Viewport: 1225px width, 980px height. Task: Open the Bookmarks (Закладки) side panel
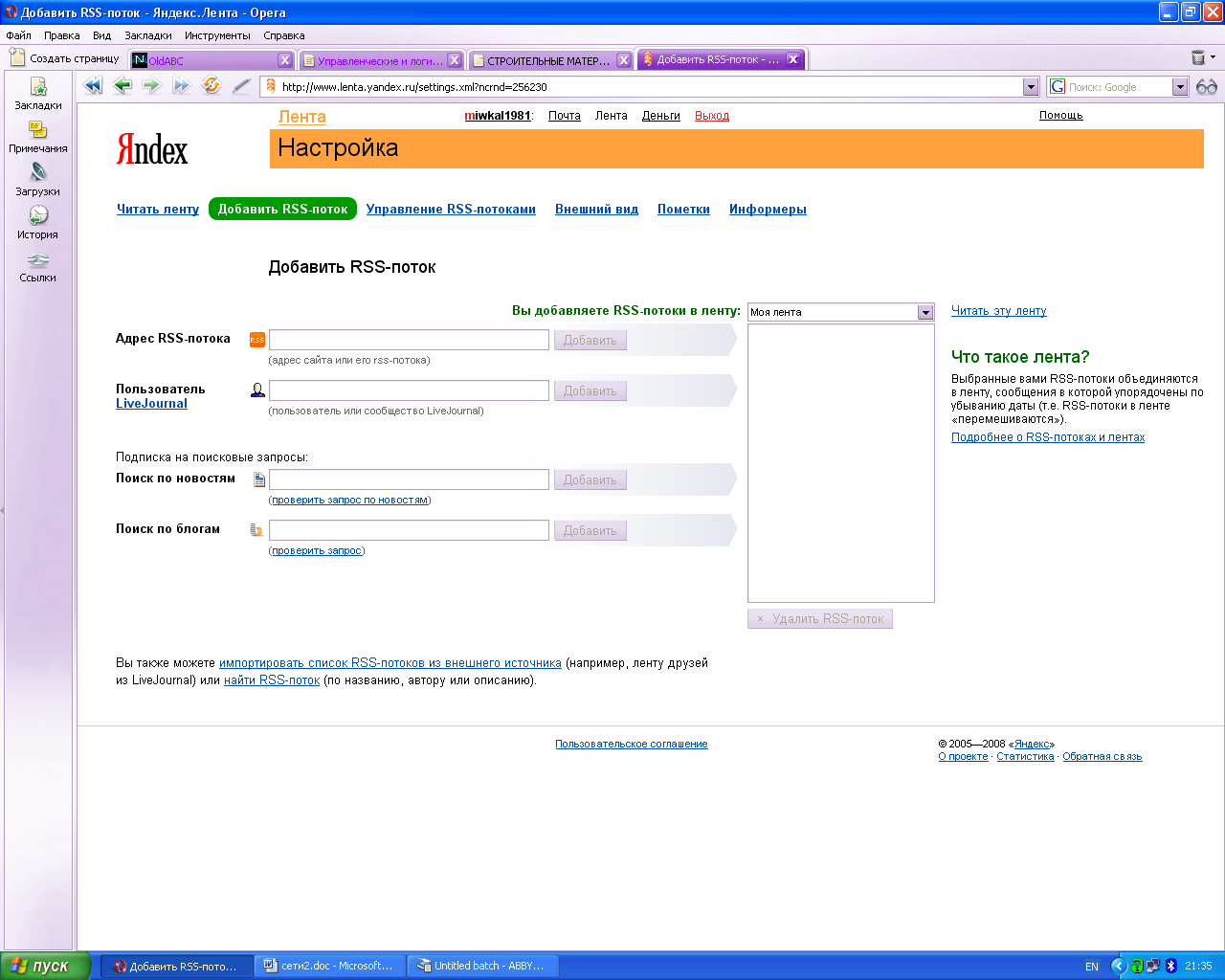[x=38, y=94]
